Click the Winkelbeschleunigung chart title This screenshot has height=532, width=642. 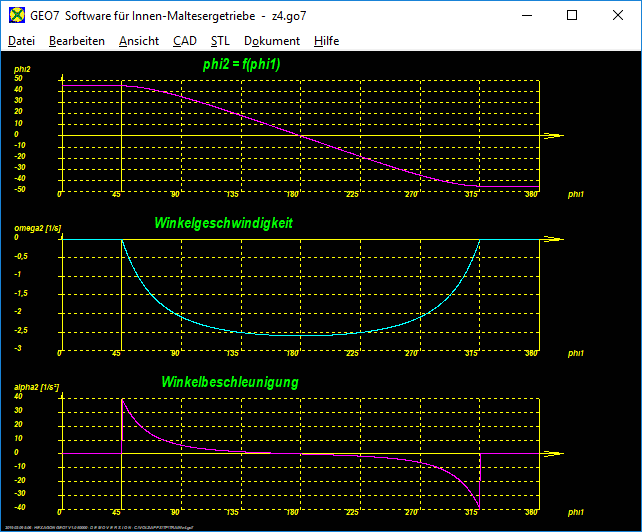click(x=229, y=382)
